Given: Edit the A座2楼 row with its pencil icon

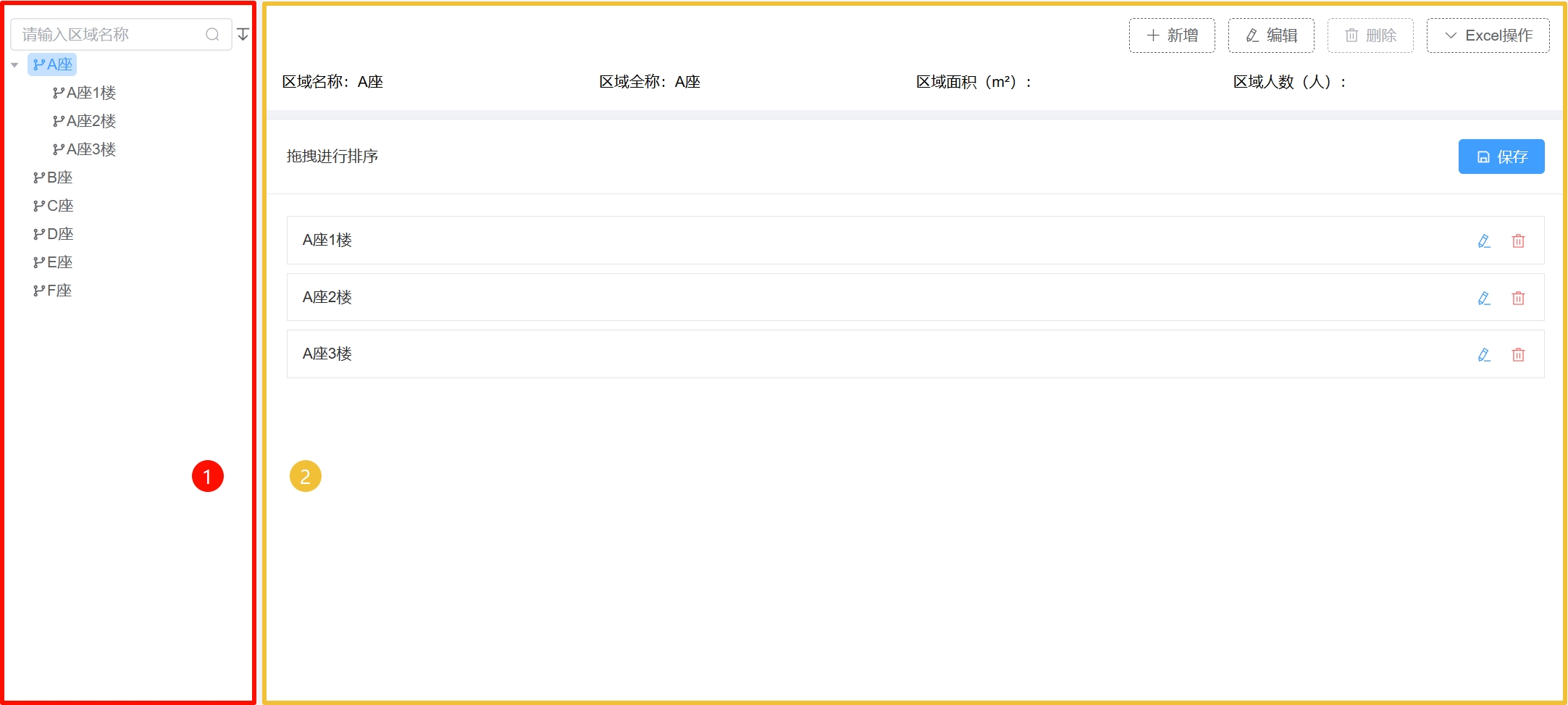Looking at the screenshot, I should click(1484, 298).
